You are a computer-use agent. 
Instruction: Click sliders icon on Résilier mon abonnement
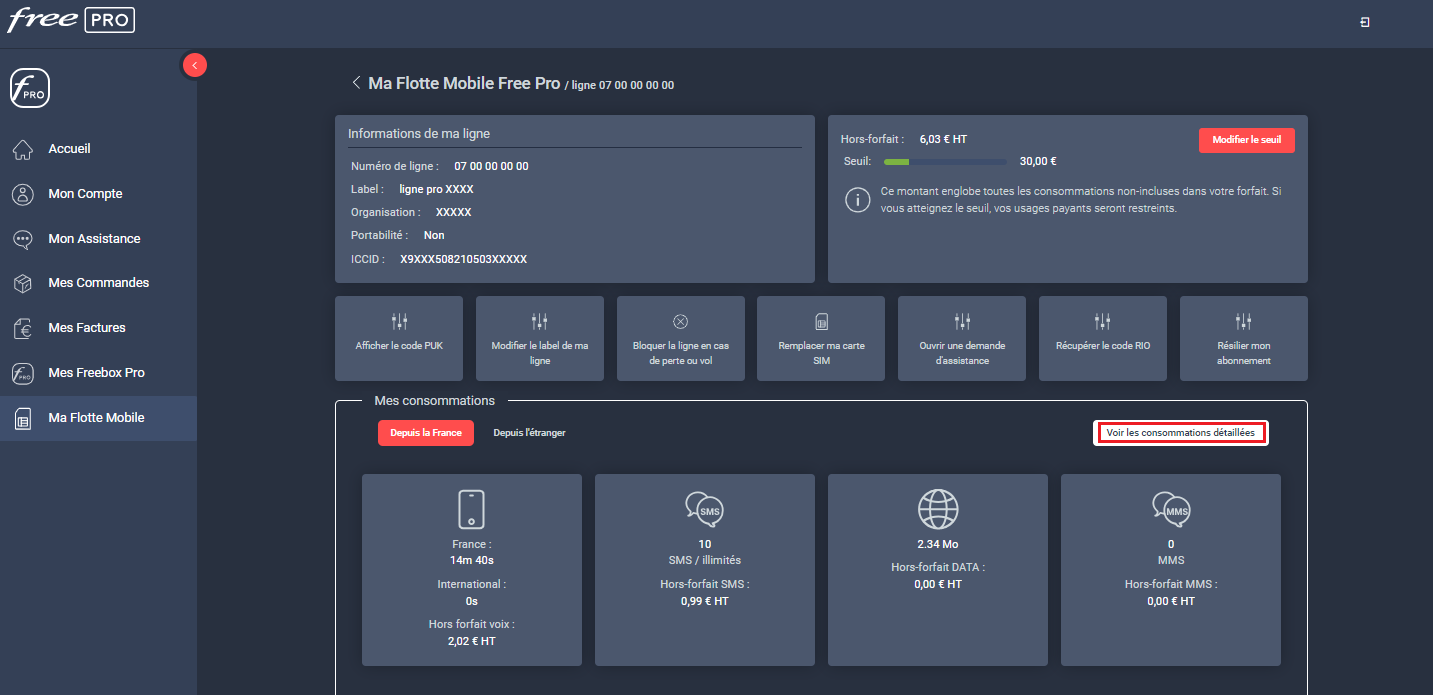click(1244, 321)
